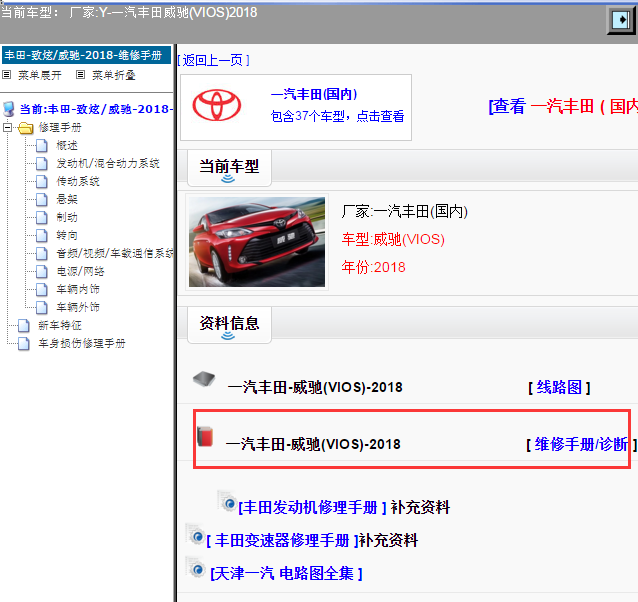This screenshot has height=602, width=638.
Task: Open 车身损伤修理手册 document
Action: click(82, 343)
